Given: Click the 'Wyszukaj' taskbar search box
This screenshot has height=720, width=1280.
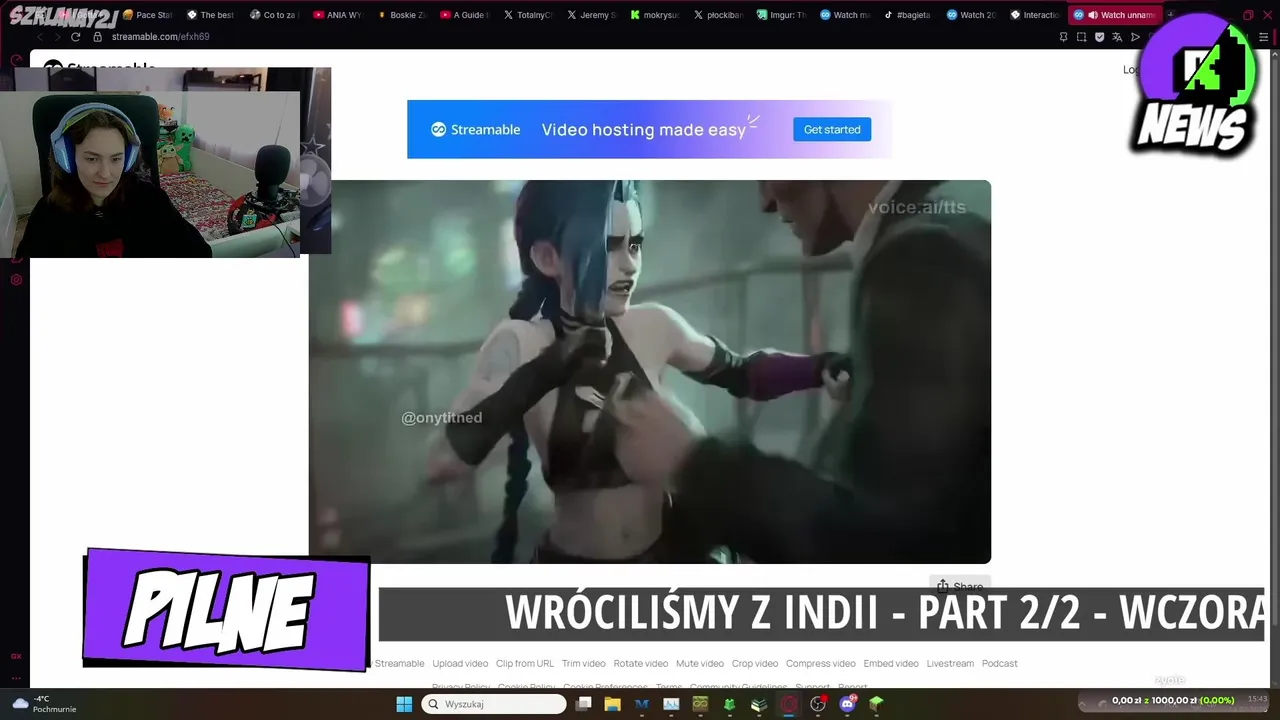Looking at the screenshot, I should click(x=494, y=704).
